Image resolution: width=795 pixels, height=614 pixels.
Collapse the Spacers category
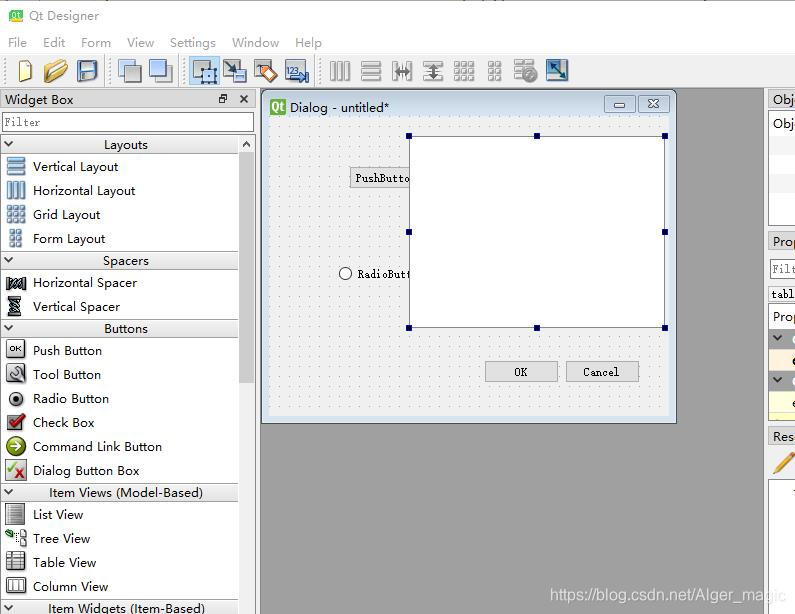click(x=9, y=260)
